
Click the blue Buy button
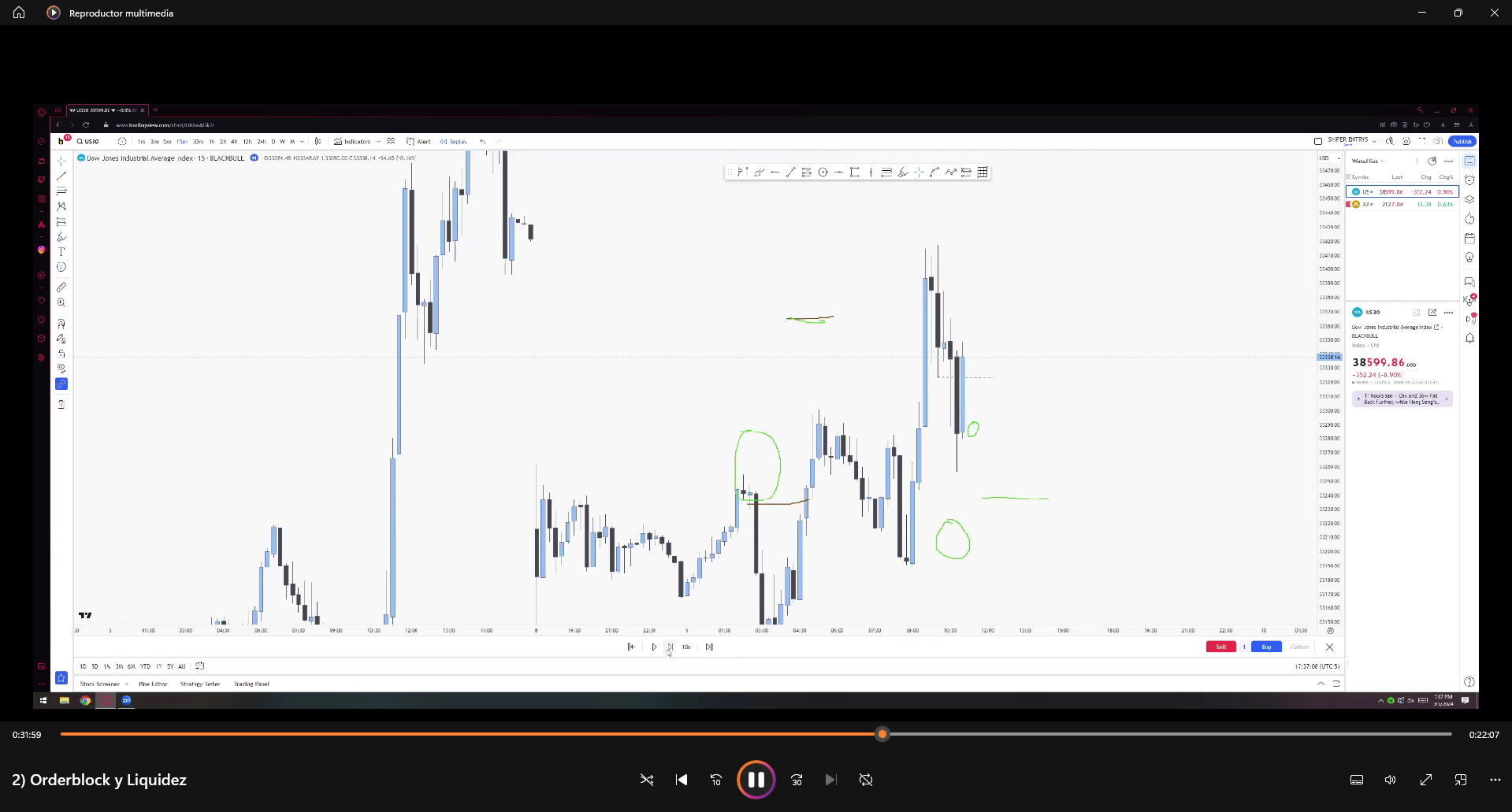pyautogui.click(x=1266, y=647)
